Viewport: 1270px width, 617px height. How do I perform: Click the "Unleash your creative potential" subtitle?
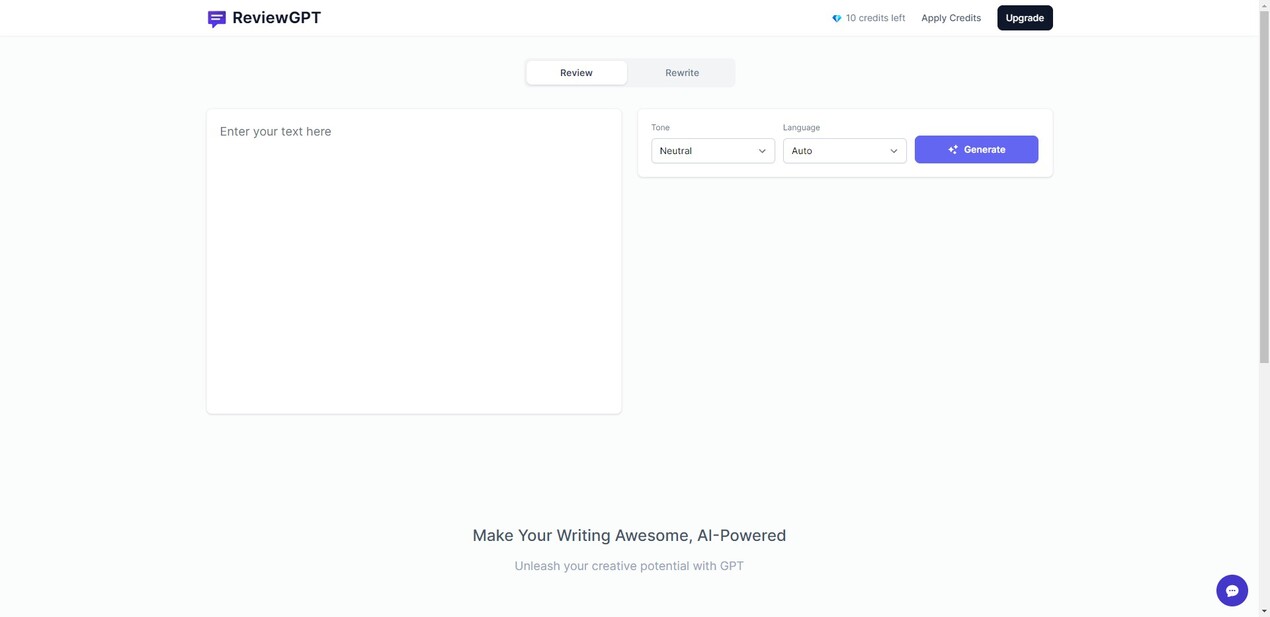[629, 566]
